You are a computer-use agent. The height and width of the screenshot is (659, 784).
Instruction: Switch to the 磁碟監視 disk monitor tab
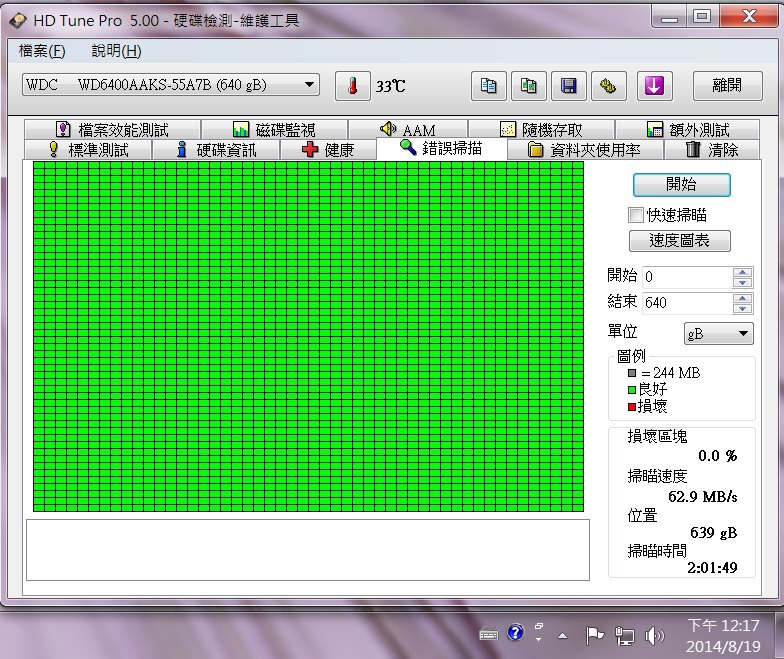click(x=273, y=130)
